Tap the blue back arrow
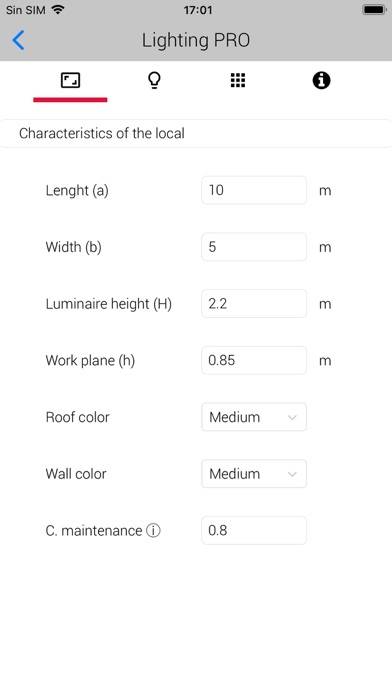 coord(19,40)
